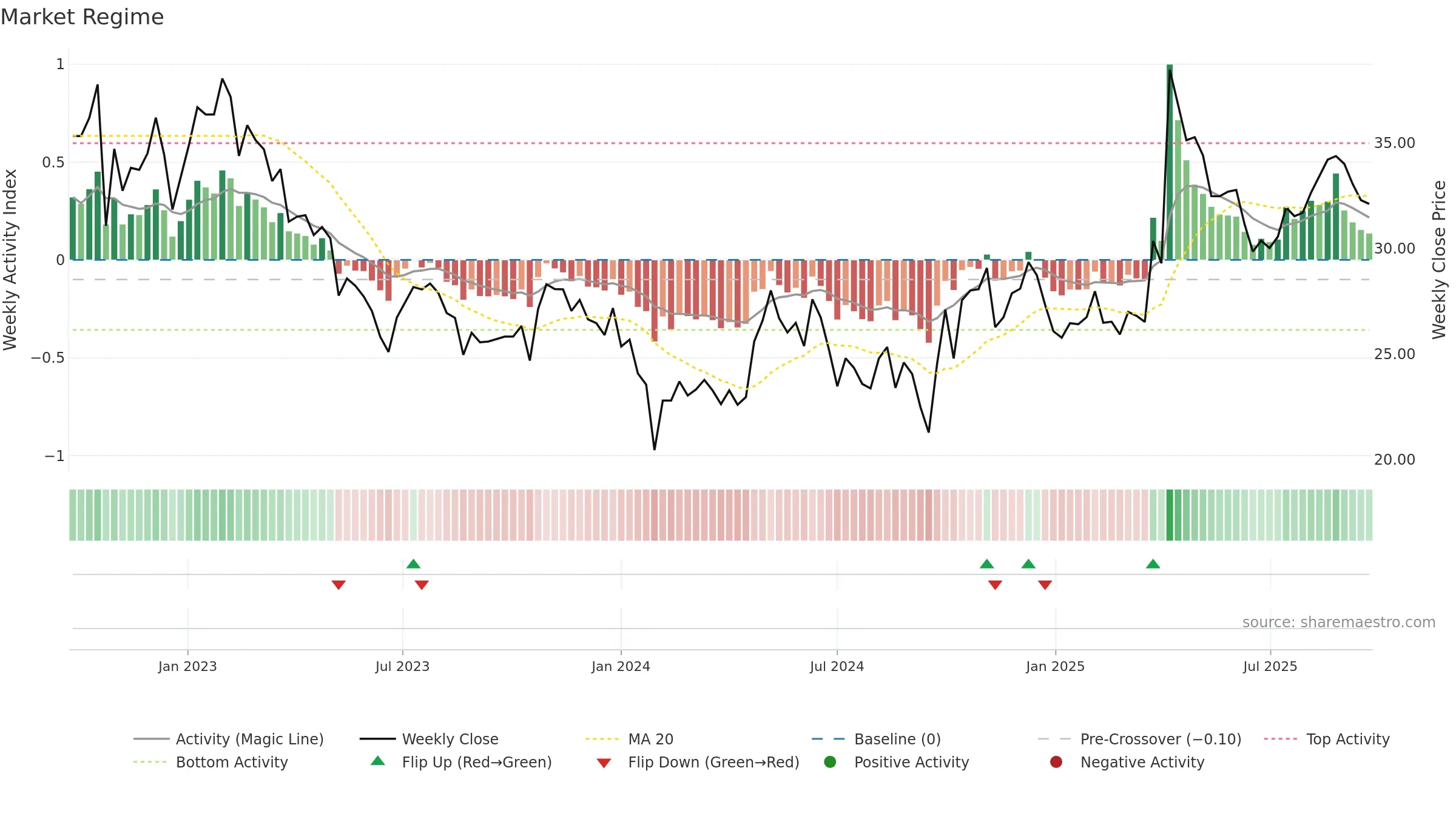1456x819 pixels.
Task: Click the Jan 2025 x-axis label
Action: pos(1055,667)
